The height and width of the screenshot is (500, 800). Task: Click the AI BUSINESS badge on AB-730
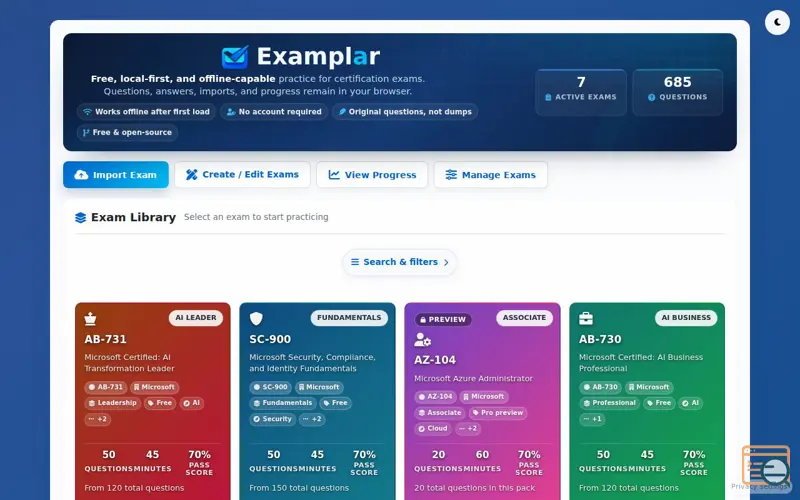686,318
